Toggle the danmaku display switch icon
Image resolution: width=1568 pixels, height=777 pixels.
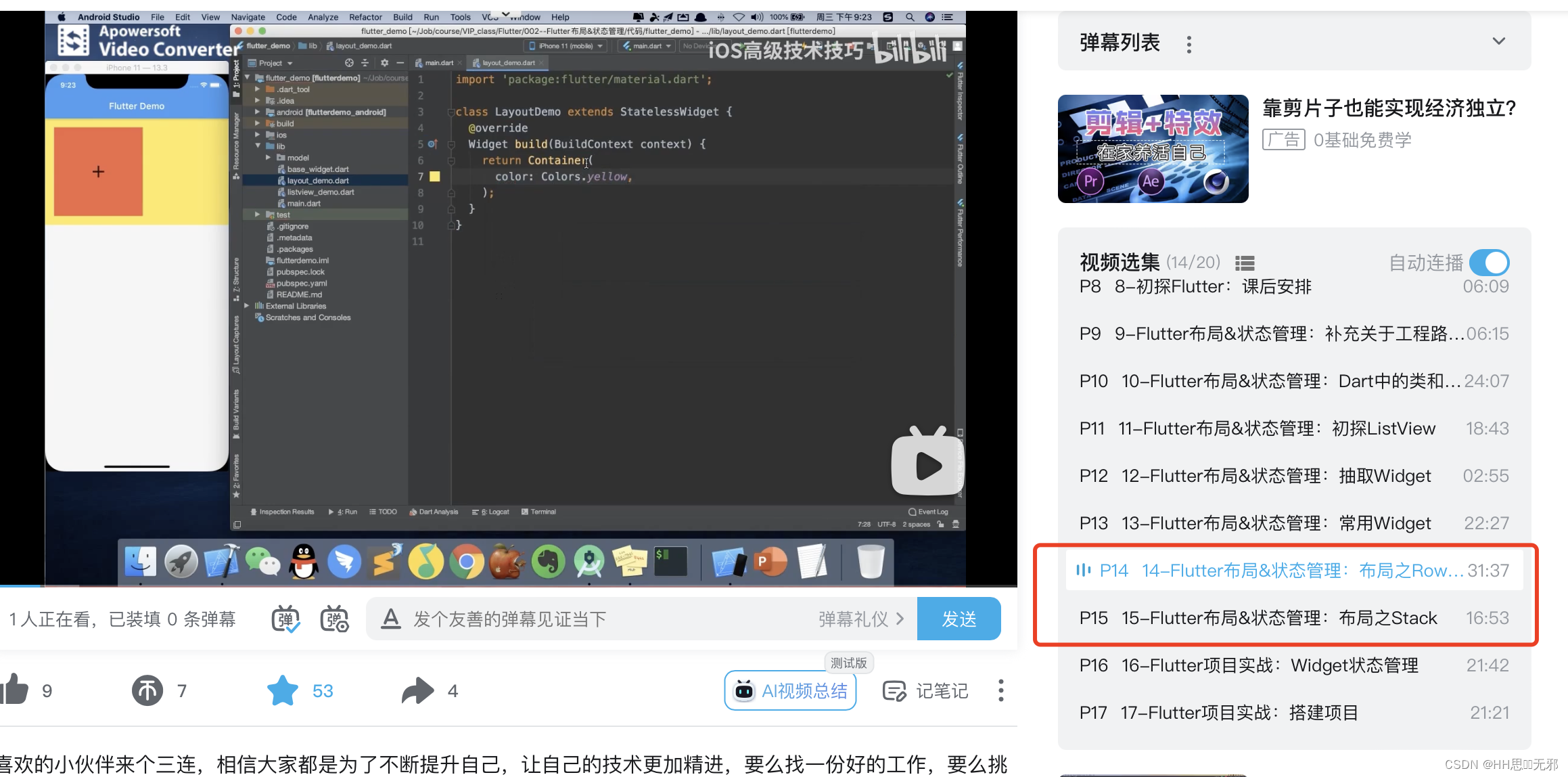pyautogui.click(x=285, y=619)
